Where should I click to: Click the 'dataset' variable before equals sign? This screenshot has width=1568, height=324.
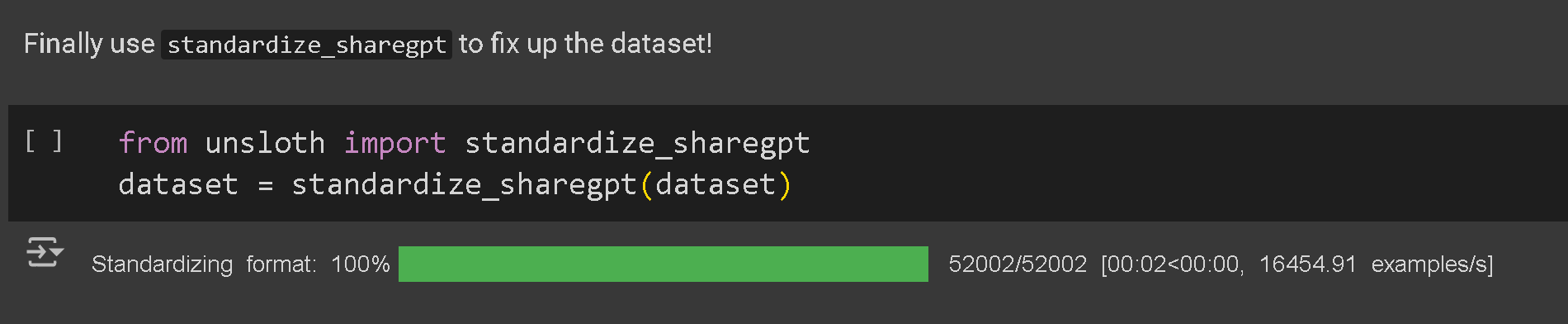coord(178,183)
